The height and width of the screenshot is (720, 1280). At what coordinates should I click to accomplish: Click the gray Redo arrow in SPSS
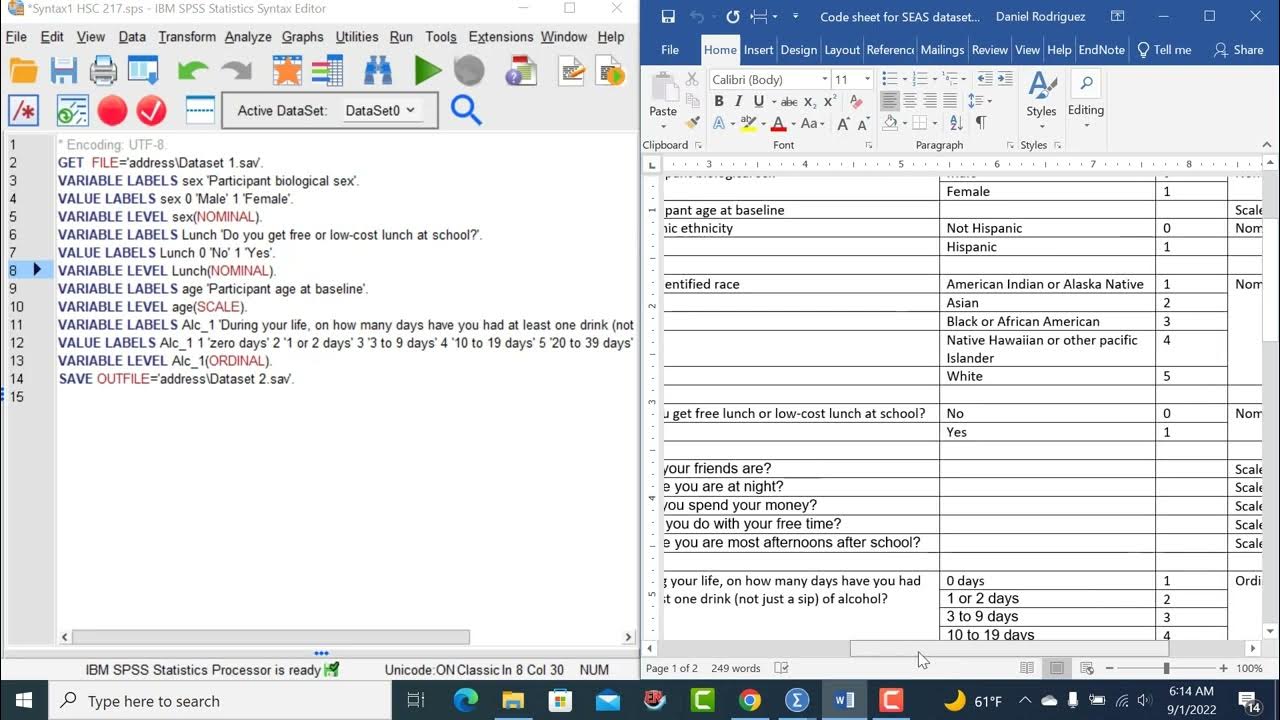point(236,71)
